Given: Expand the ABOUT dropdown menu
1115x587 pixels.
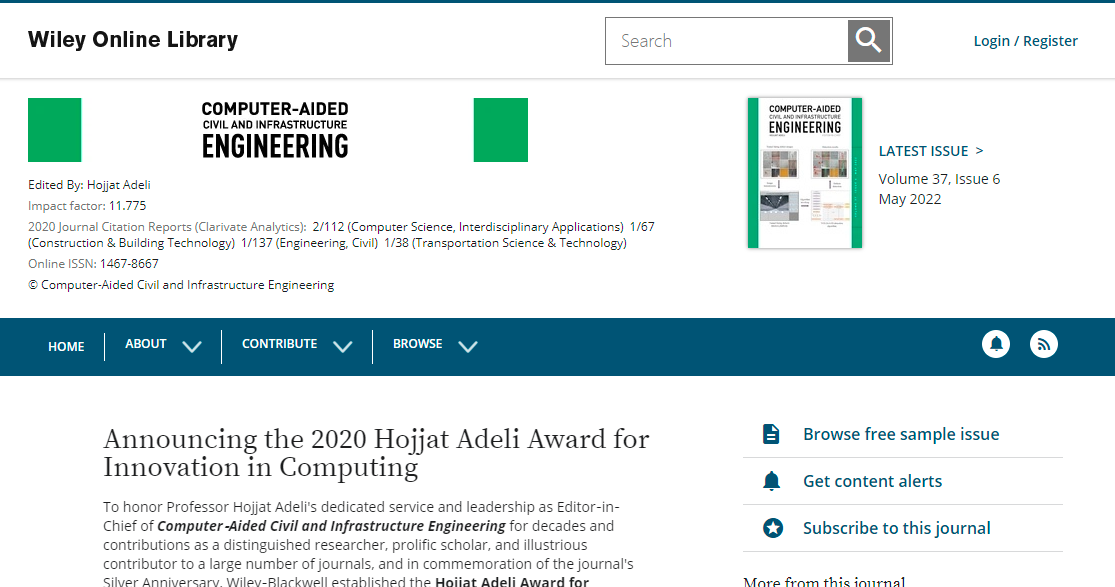Looking at the screenshot, I should (x=163, y=345).
